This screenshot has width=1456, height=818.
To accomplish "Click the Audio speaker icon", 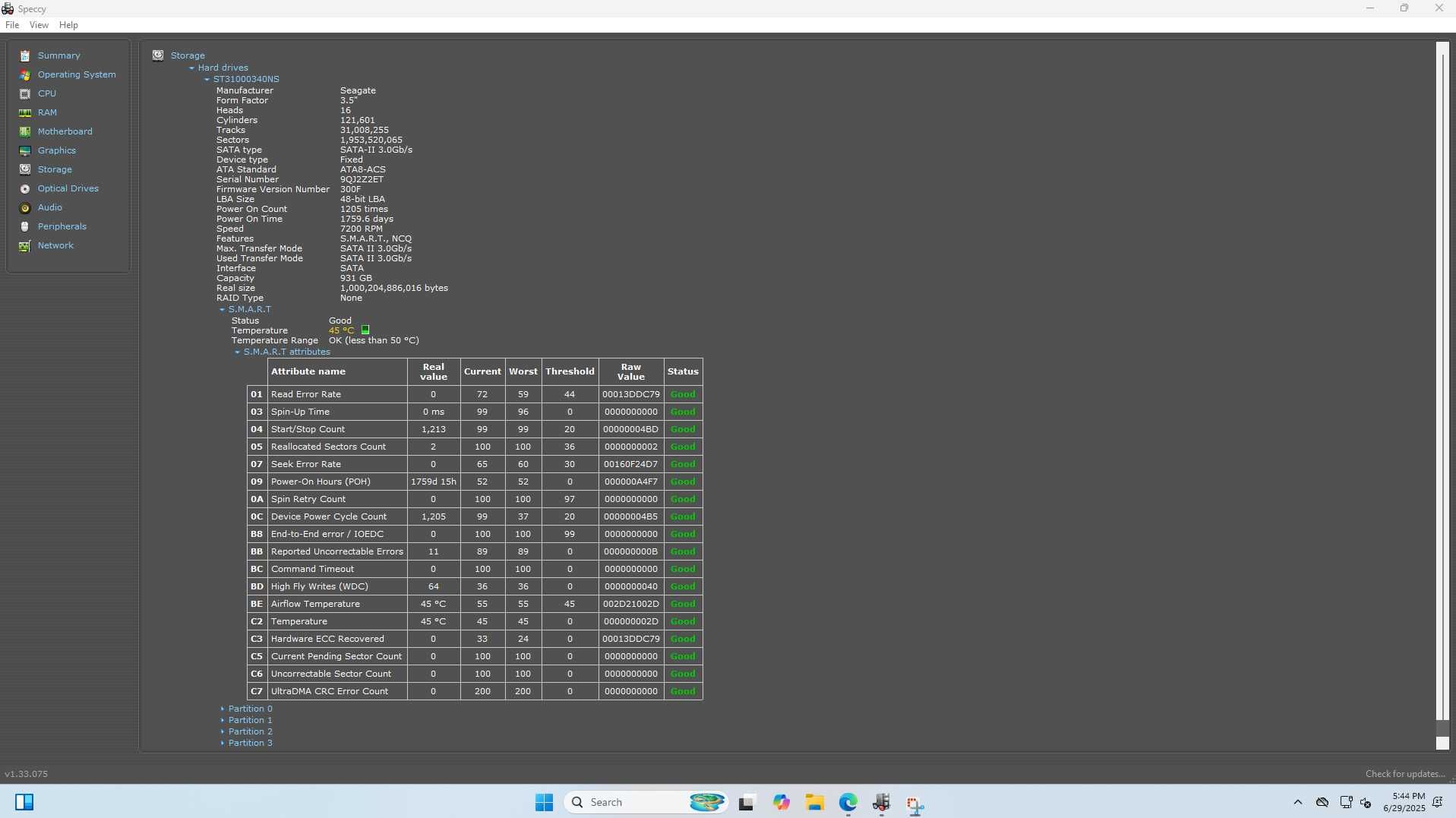I will [25, 208].
